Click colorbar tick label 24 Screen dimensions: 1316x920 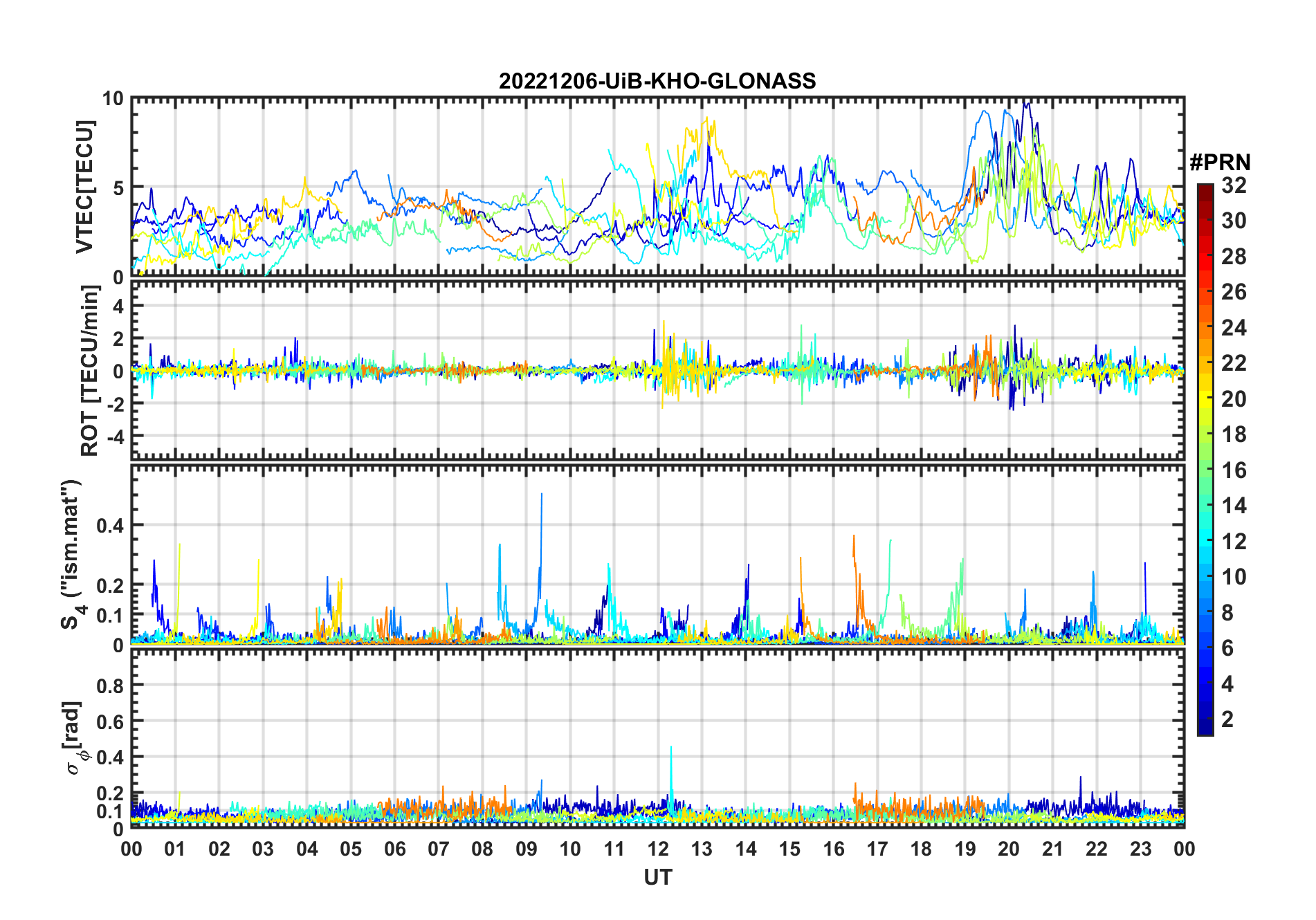(1234, 327)
